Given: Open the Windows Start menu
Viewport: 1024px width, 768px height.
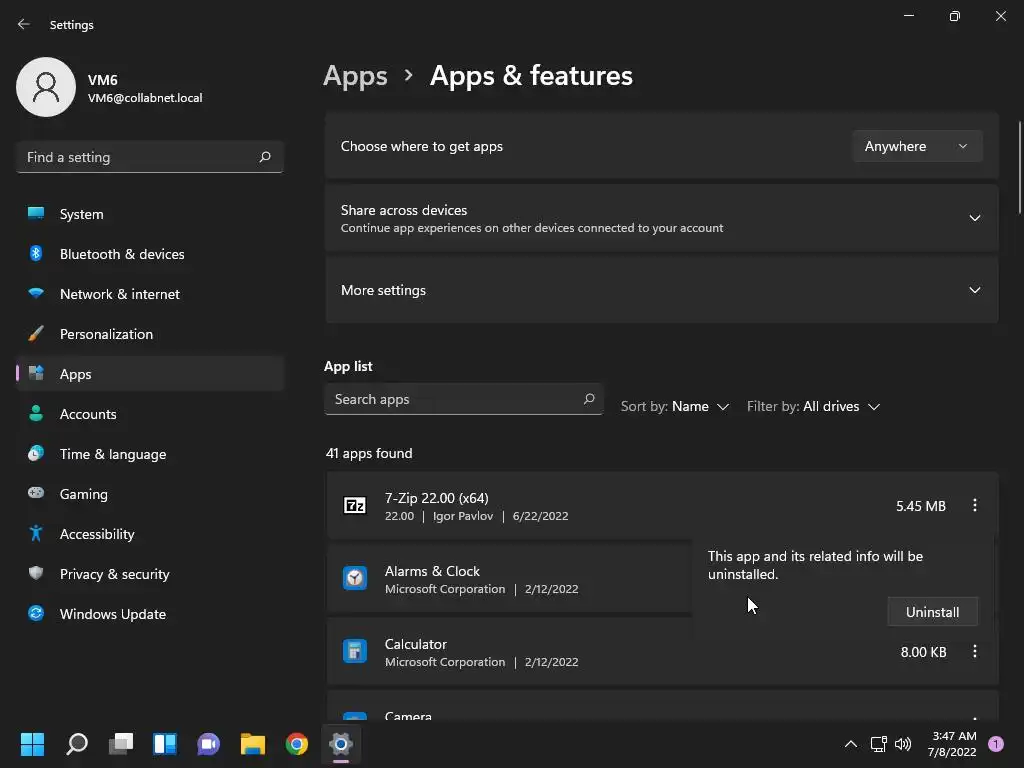Looking at the screenshot, I should point(32,744).
